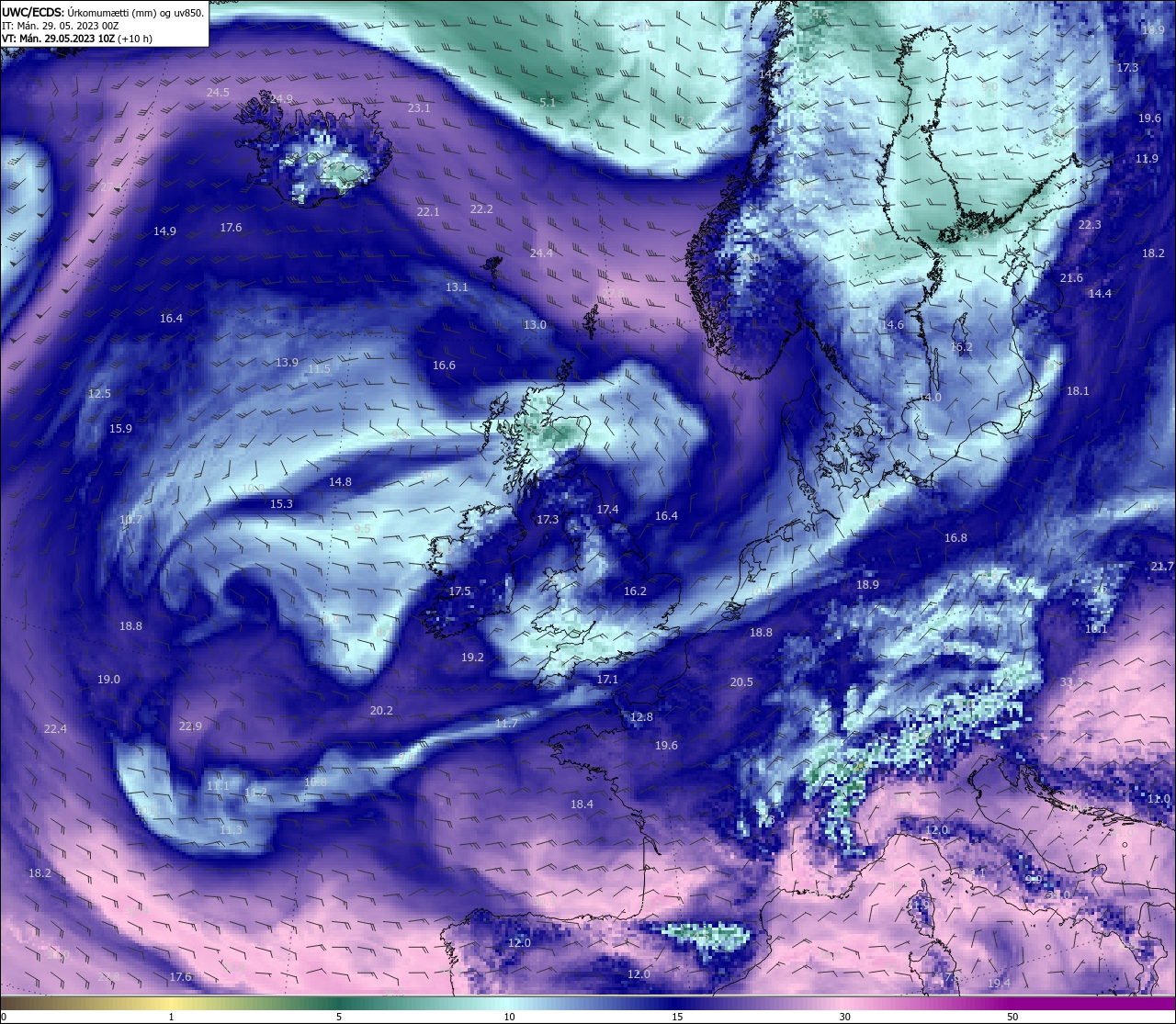Click the 17.5 value over Ireland
The width and height of the screenshot is (1176, 1024).
tap(459, 591)
